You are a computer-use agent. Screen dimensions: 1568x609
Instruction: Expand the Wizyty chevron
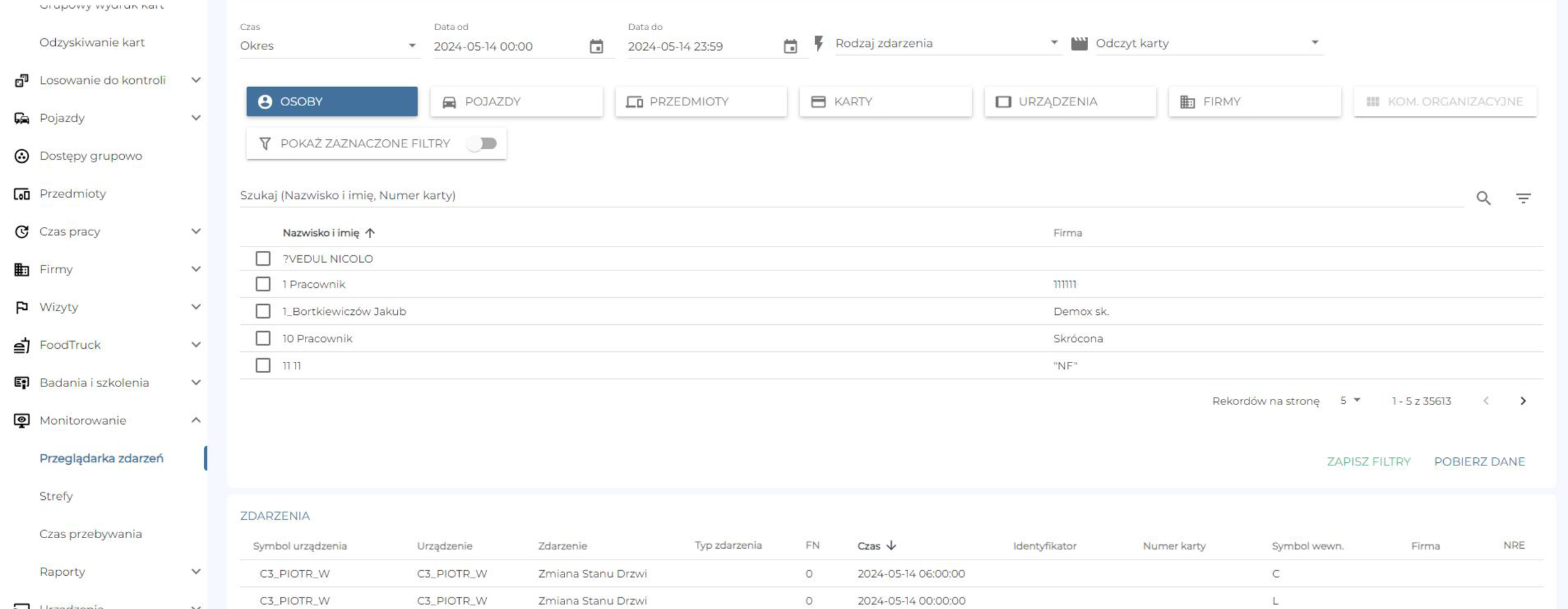[x=196, y=307]
